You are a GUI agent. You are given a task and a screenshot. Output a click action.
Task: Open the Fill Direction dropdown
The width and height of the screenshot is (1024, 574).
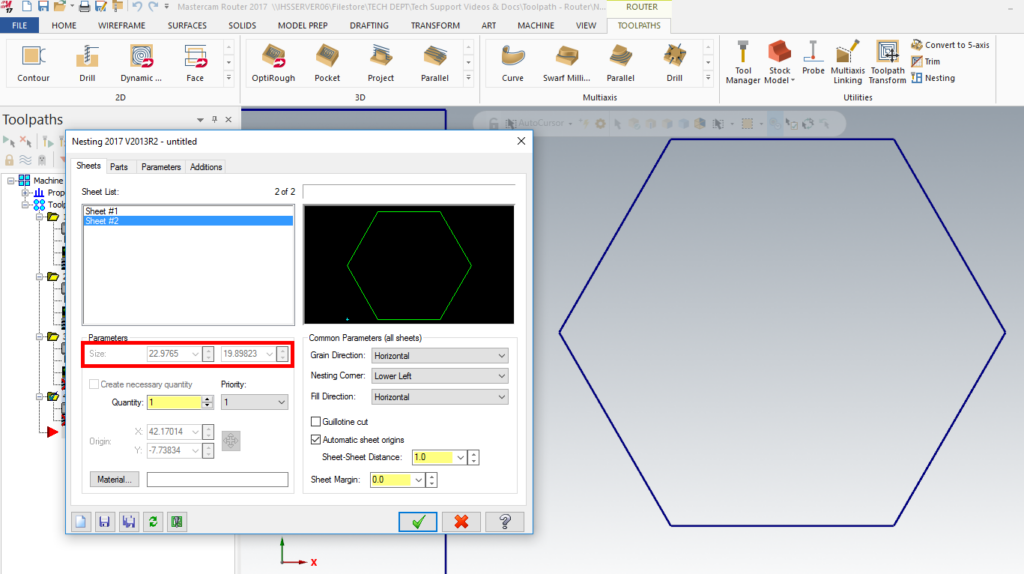coord(440,396)
